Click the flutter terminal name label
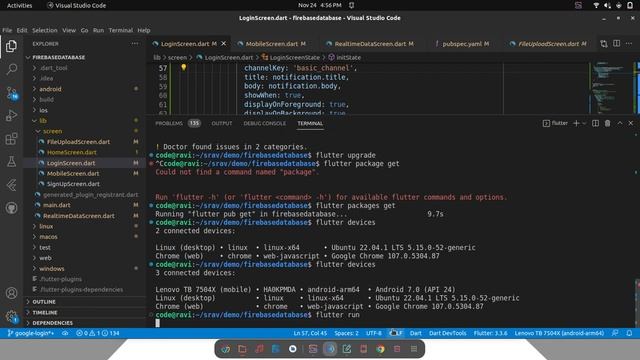640x360 pixels. (559, 123)
